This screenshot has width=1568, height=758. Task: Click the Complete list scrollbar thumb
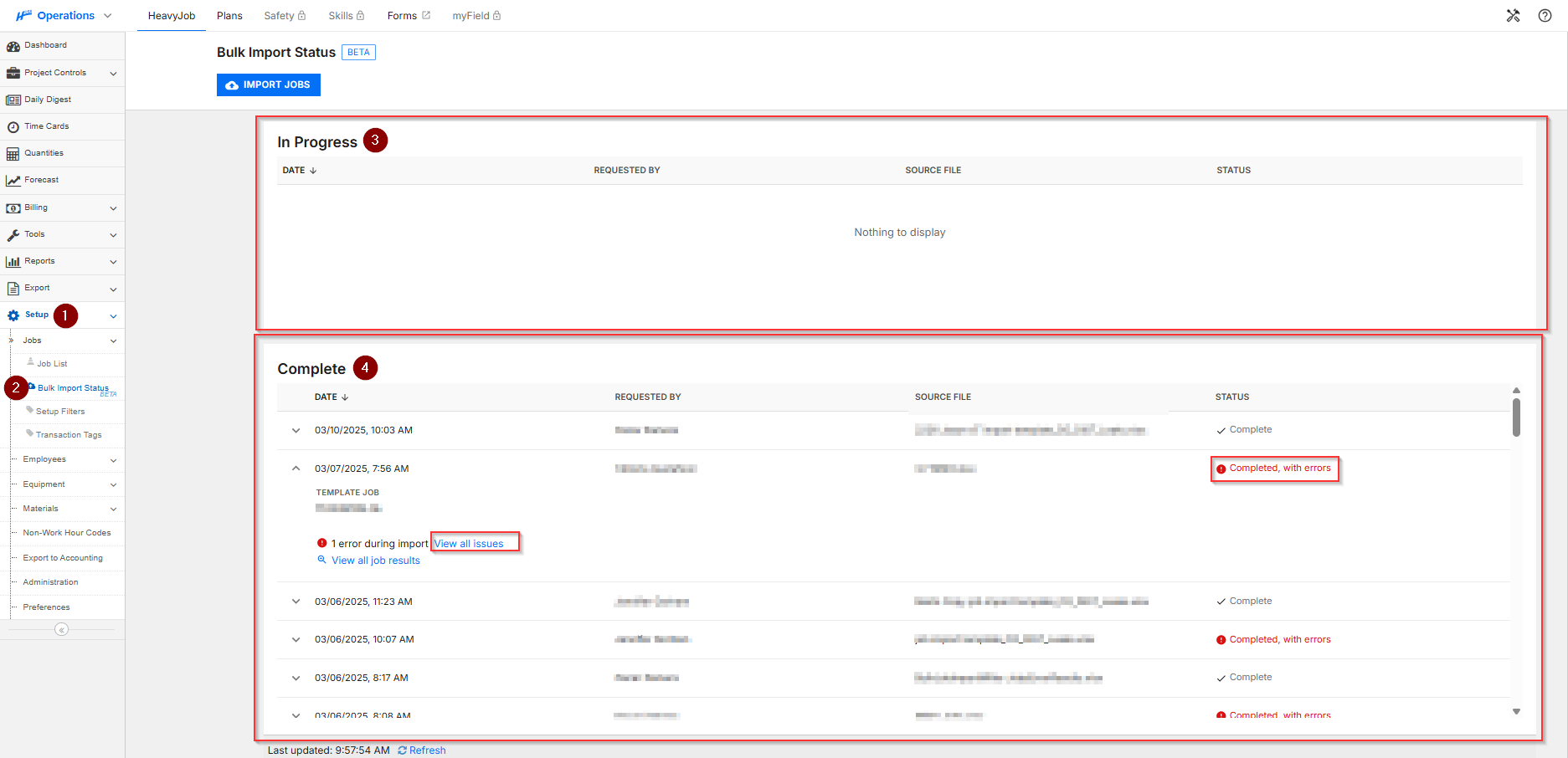1516,417
